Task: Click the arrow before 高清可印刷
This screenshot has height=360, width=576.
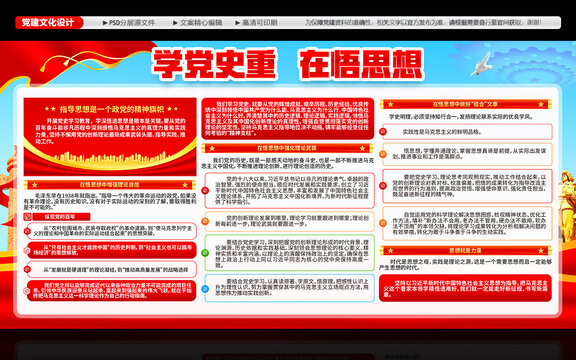Action: tap(238, 23)
